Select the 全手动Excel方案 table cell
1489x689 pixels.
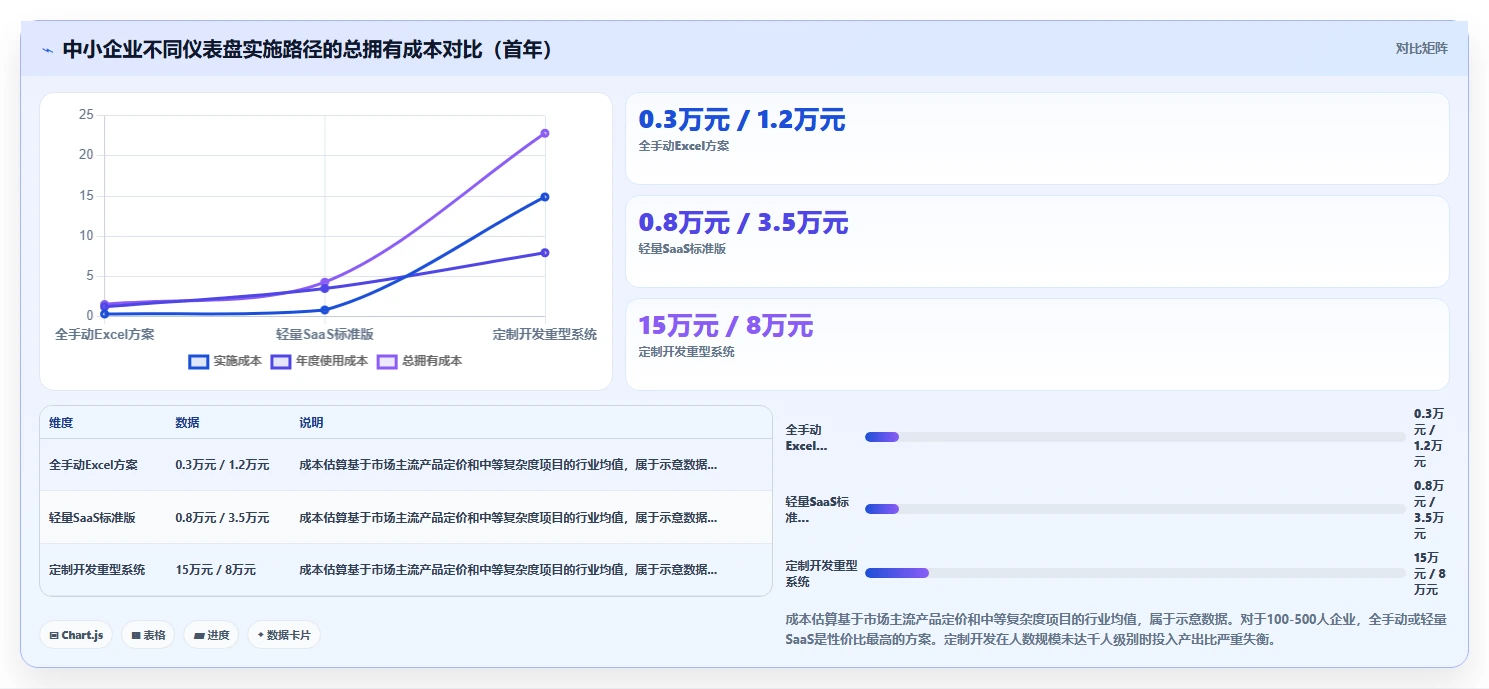coord(93,465)
